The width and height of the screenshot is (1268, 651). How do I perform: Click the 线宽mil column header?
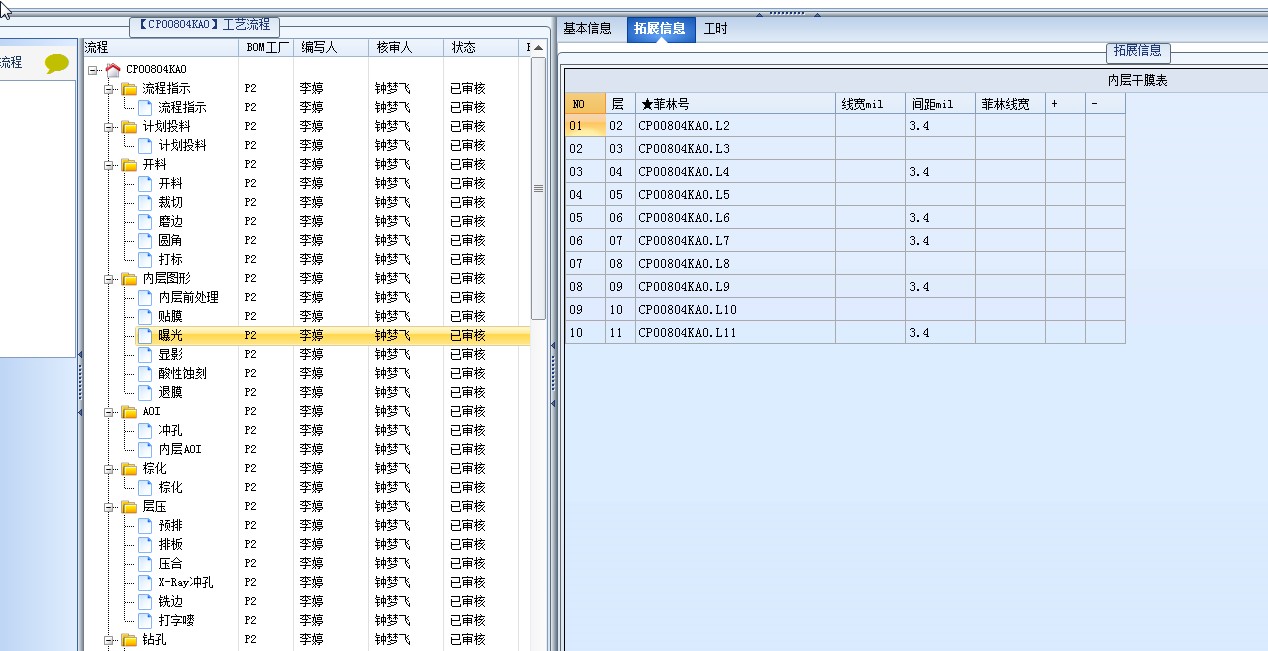[870, 104]
